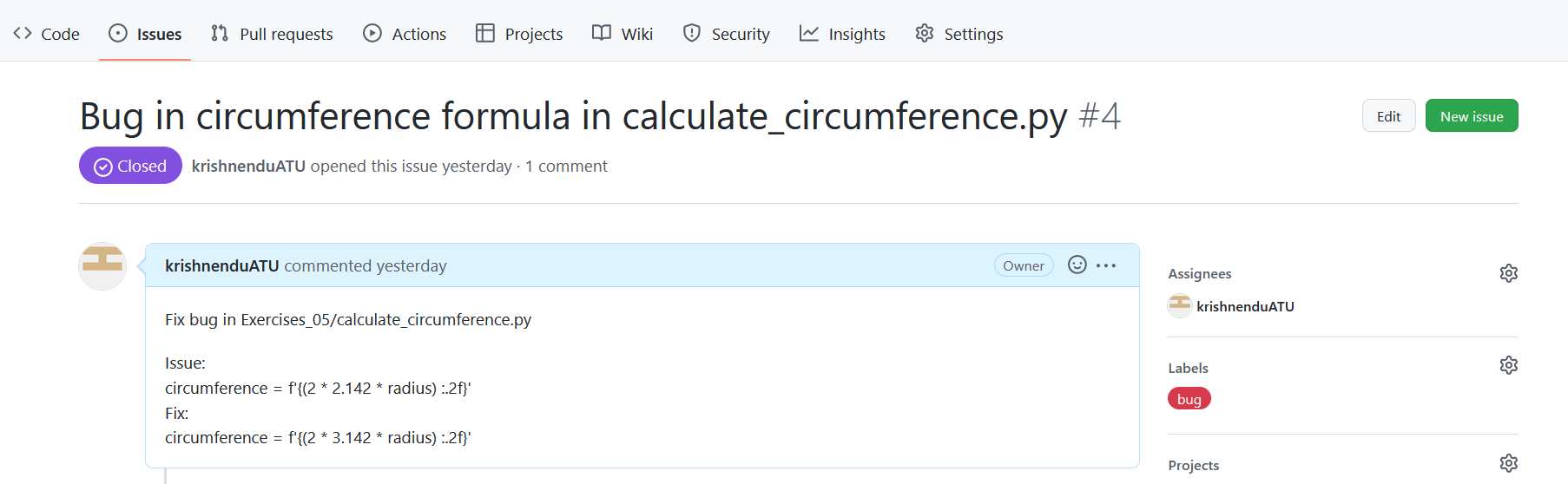Click the Edit title button

1388,116
